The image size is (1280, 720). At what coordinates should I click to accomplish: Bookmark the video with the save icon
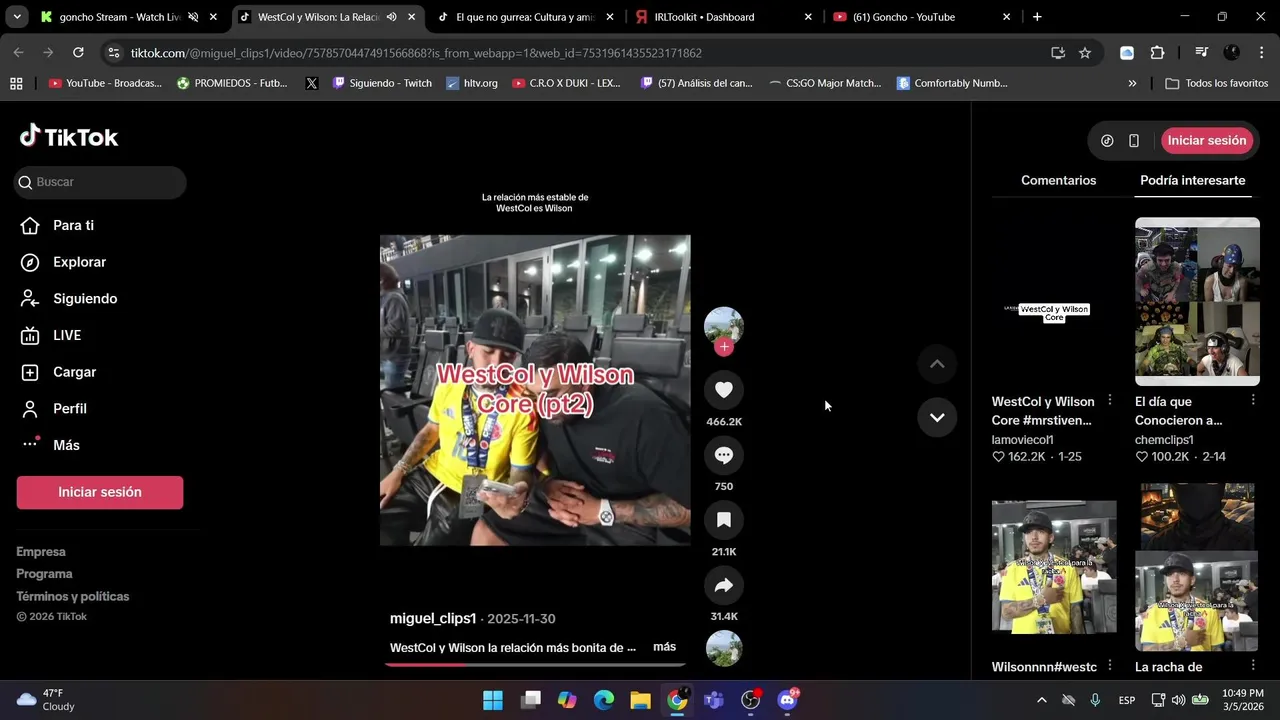click(x=724, y=520)
